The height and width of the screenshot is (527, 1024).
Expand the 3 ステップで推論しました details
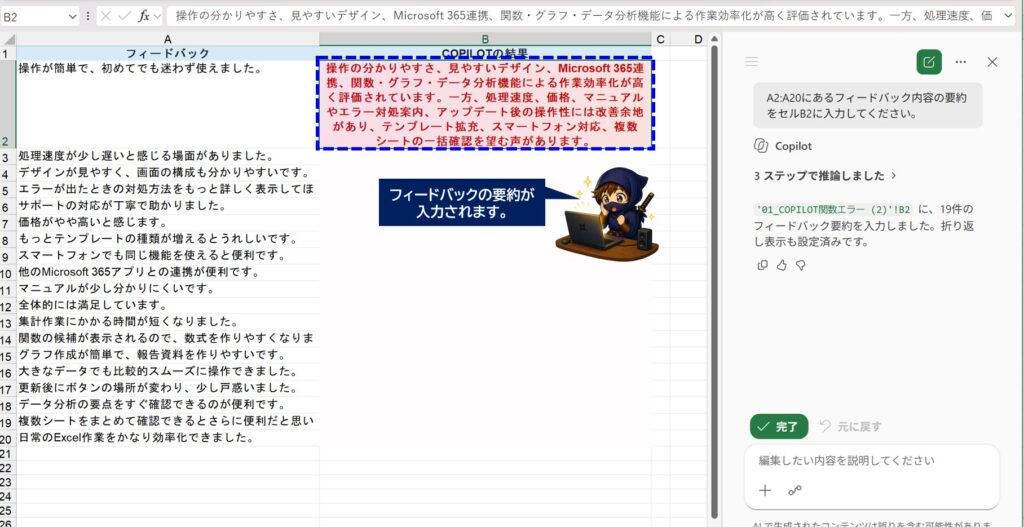[x=825, y=176]
